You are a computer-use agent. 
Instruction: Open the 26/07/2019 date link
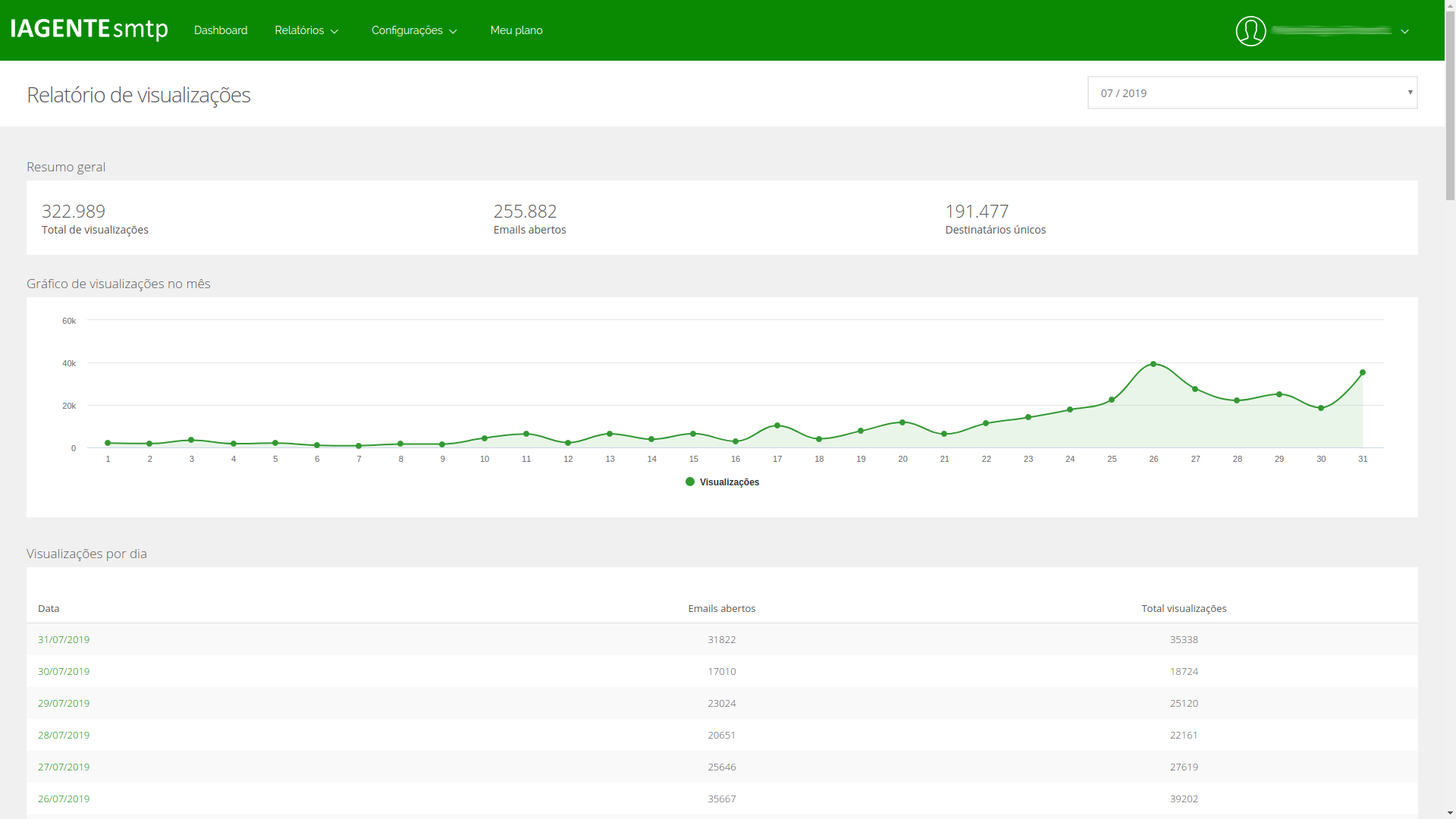click(x=64, y=799)
